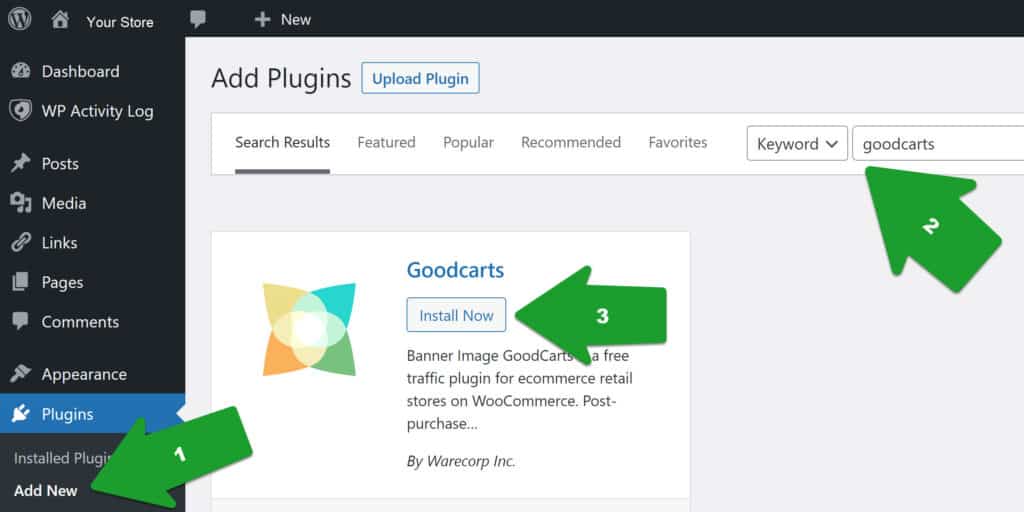Click Install Now for Goodcarts
The image size is (1024, 512).
[x=456, y=315]
